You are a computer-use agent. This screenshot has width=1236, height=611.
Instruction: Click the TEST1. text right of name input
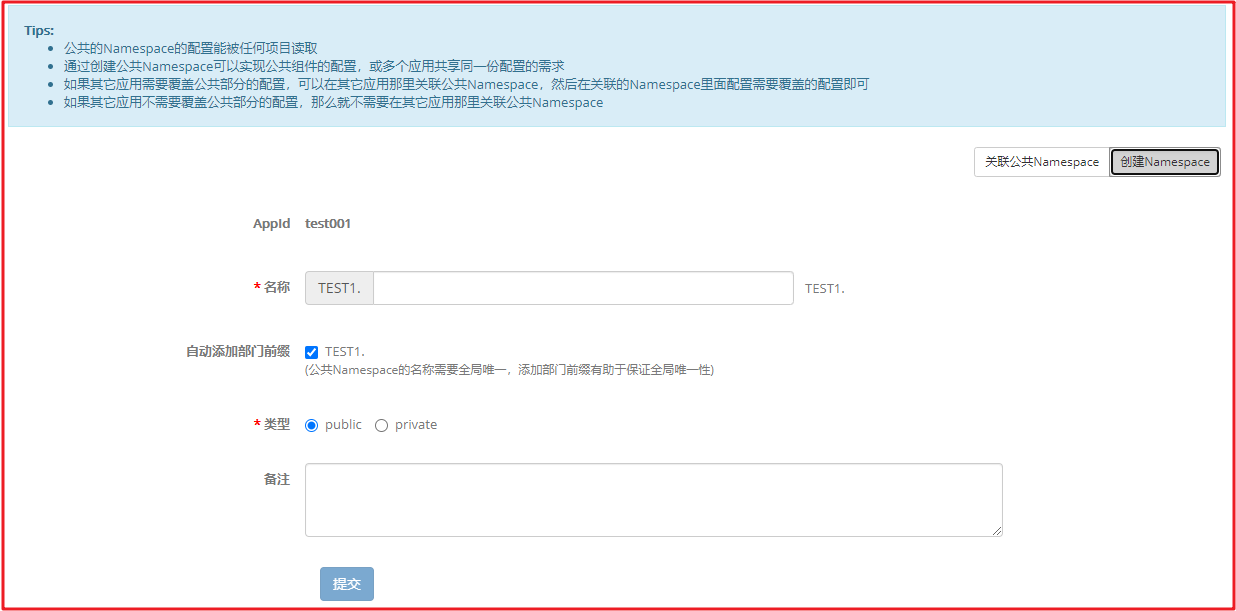pyautogui.click(x=822, y=287)
